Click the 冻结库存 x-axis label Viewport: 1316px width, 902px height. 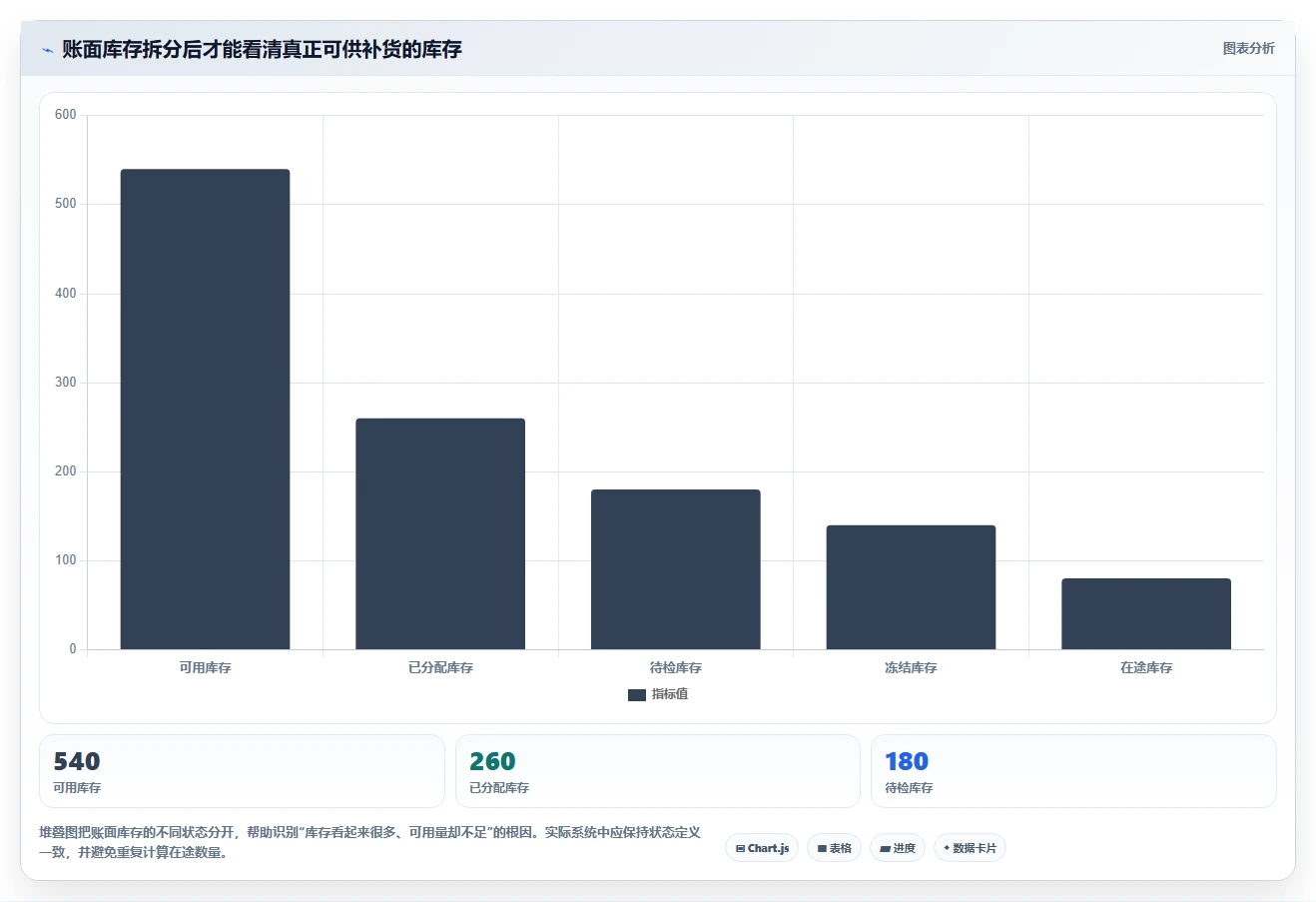pos(911,667)
